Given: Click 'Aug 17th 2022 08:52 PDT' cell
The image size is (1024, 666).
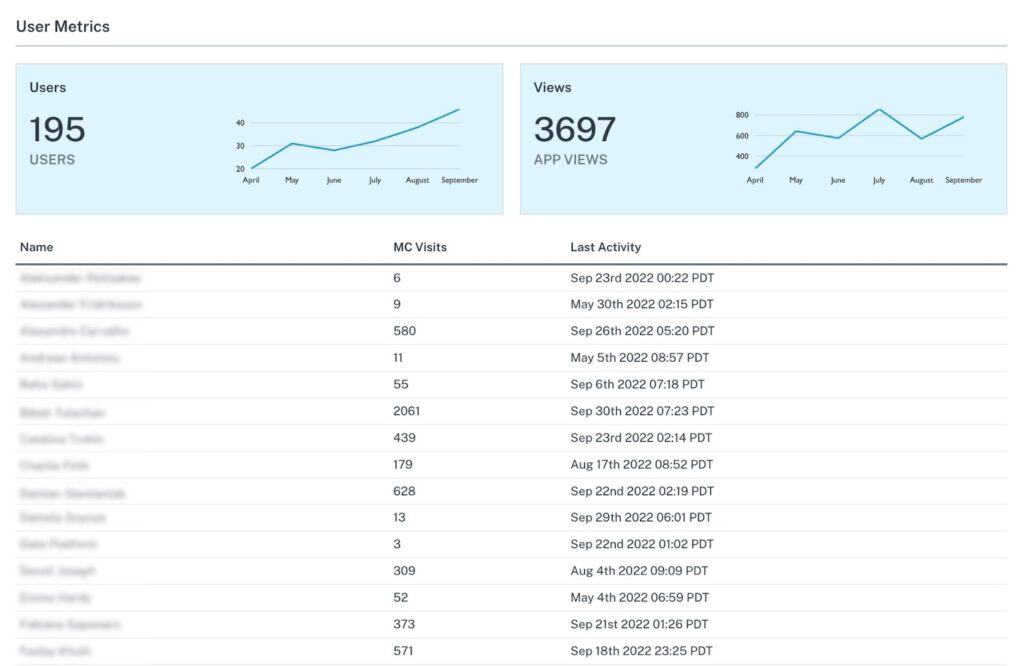Looking at the screenshot, I should pyautogui.click(x=641, y=465).
